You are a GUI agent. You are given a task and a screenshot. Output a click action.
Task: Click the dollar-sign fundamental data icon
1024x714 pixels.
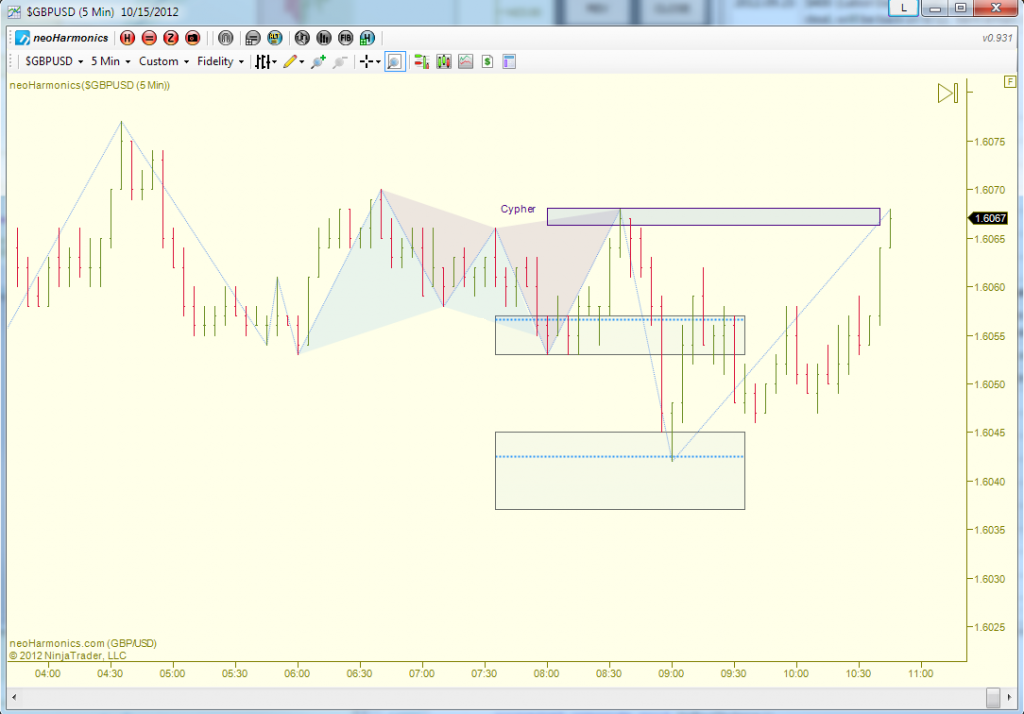tap(486, 62)
